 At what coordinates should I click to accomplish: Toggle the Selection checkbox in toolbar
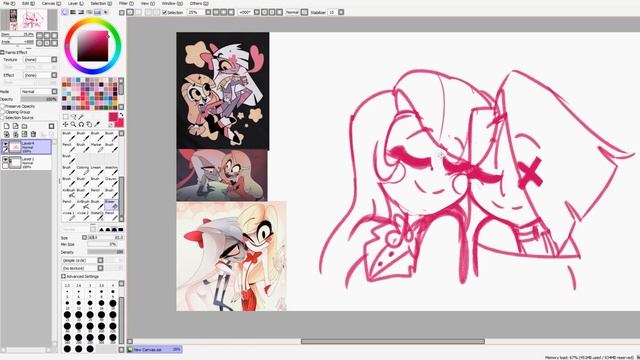[x=164, y=13]
